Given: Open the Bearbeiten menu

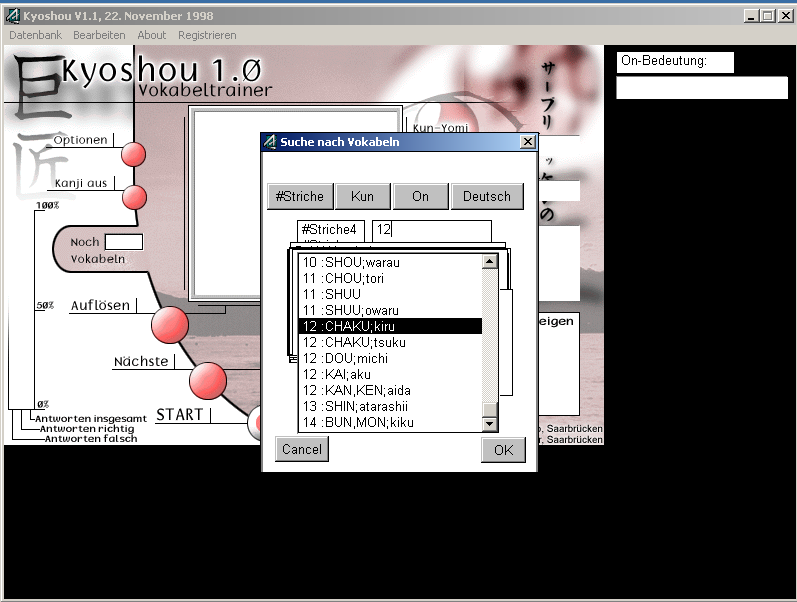Looking at the screenshot, I should (99, 35).
